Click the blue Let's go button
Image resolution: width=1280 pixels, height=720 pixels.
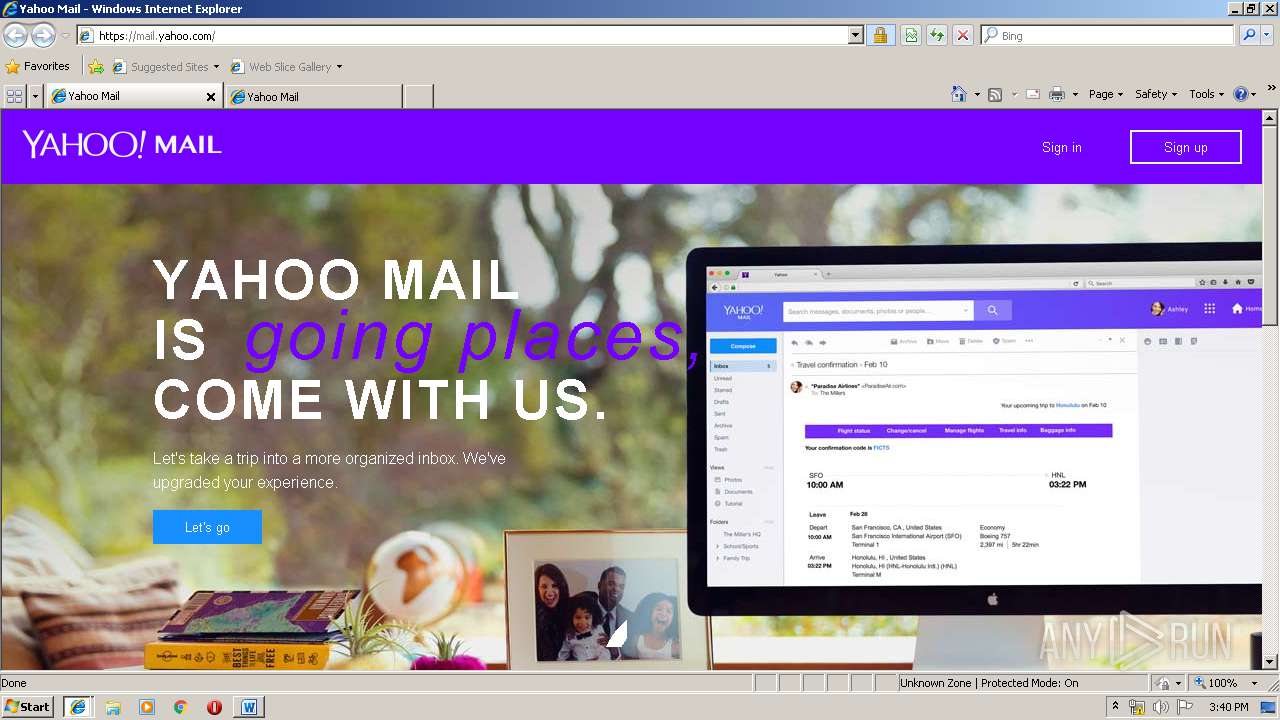[x=207, y=527]
